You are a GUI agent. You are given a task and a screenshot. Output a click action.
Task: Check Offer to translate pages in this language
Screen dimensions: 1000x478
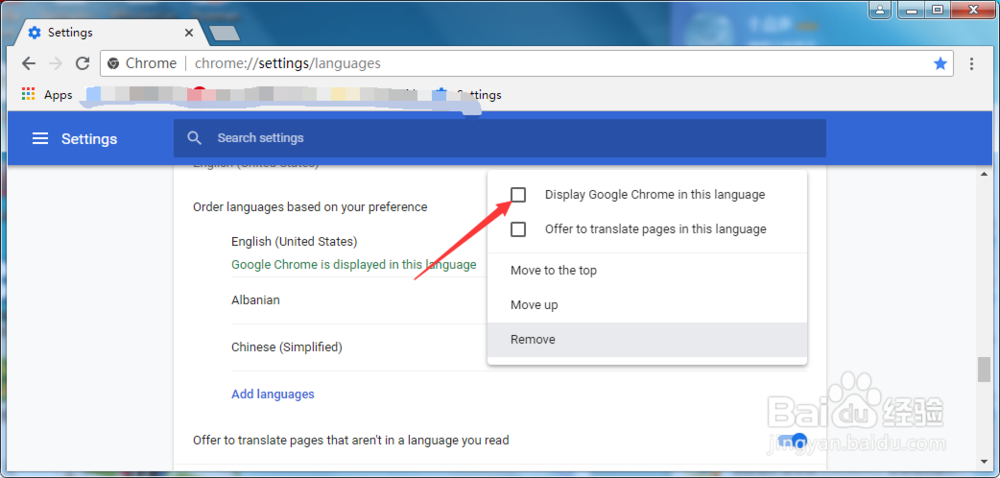click(518, 229)
